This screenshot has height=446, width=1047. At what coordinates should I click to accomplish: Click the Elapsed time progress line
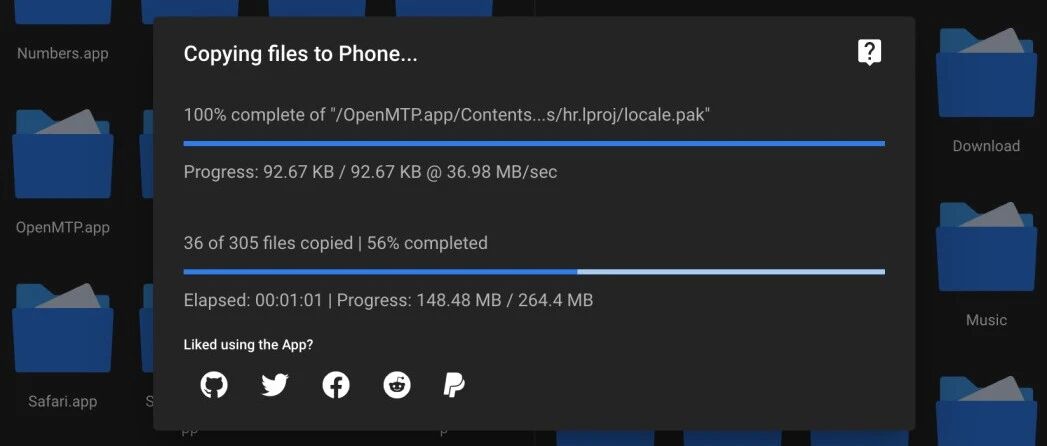pos(388,300)
